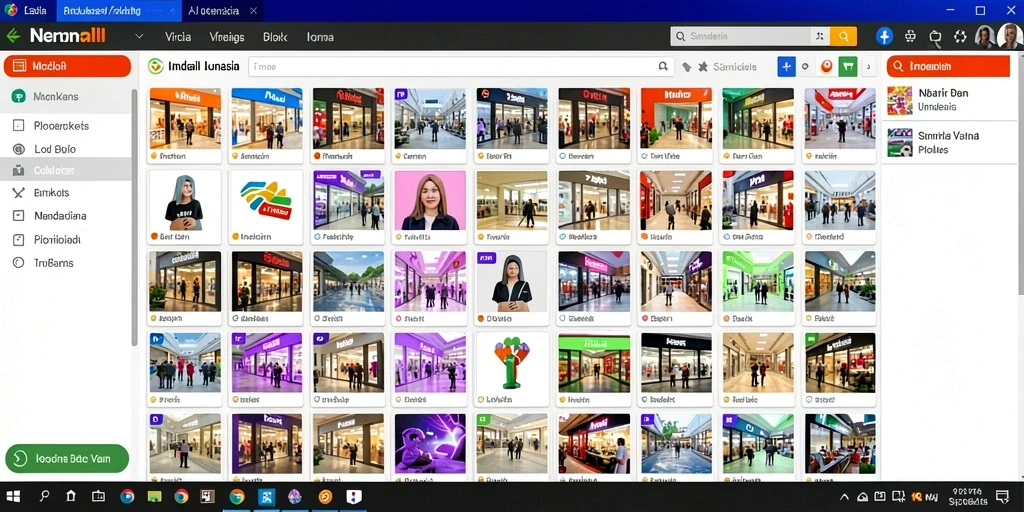This screenshot has width=1024, height=512.
Task: Click the blue square plus button in toolbar
Action: (786, 66)
